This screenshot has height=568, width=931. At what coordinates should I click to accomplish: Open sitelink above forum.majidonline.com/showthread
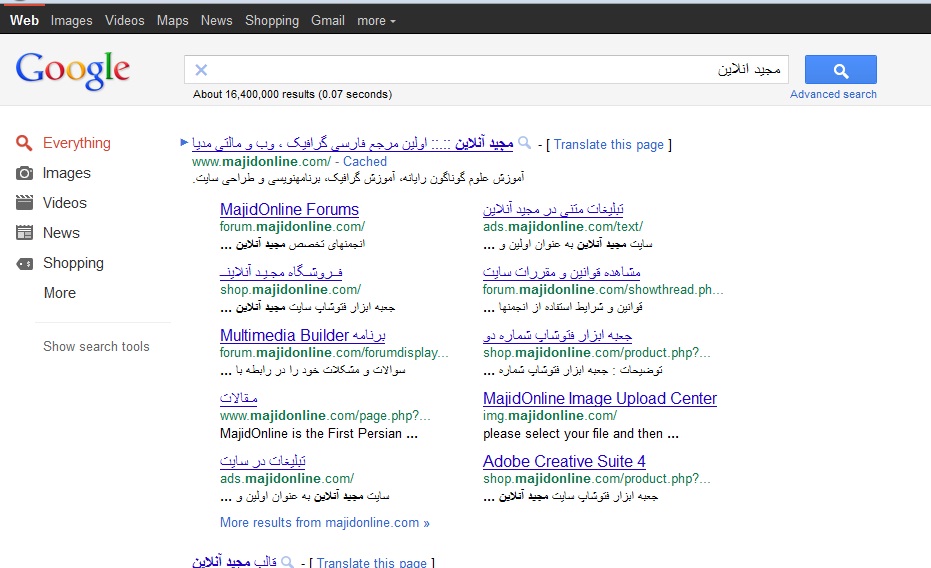click(562, 272)
